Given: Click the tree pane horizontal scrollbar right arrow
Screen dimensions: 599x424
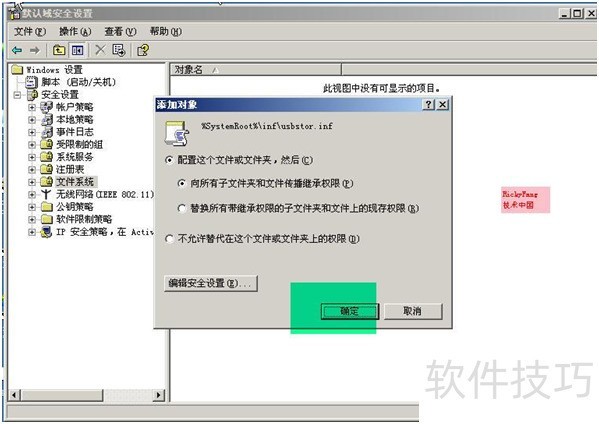Looking at the screenshot, I should [159, 395].
